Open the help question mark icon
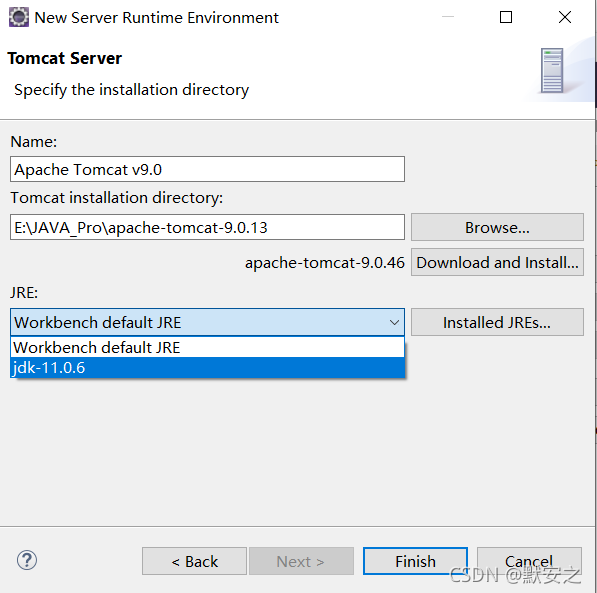597x593 pixels. tap(27, 560)
